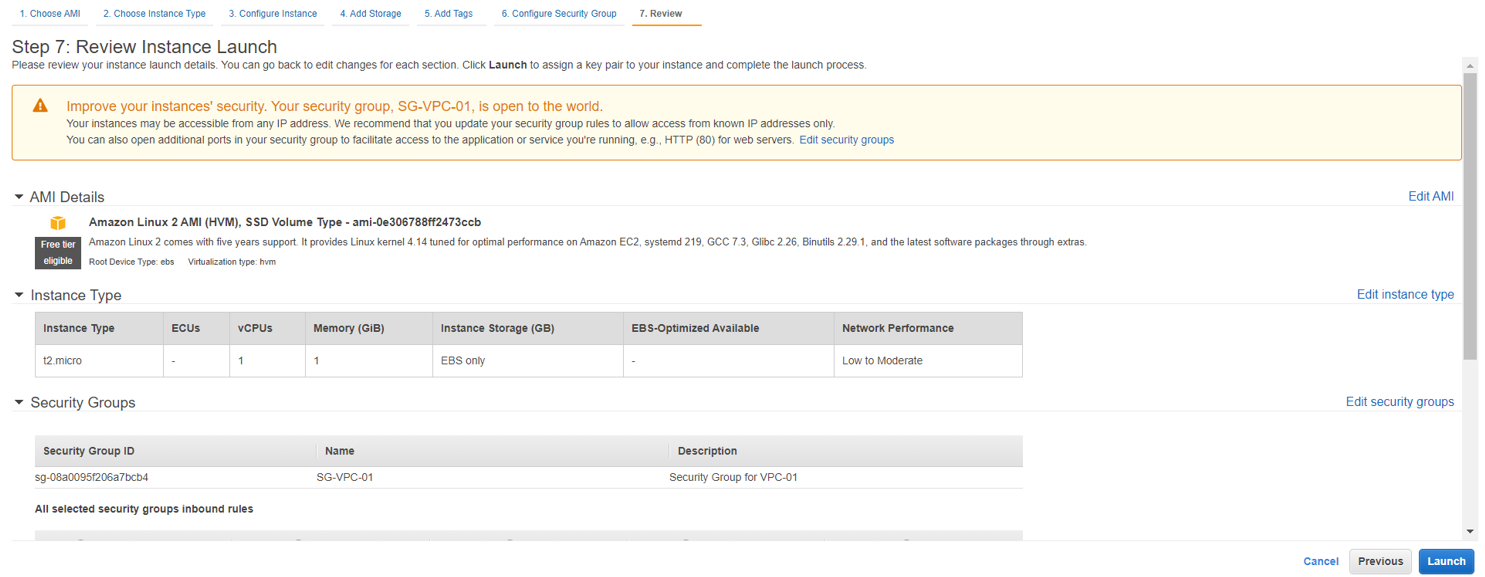Collapse the Security Groups section

click(x=19, y=402)
